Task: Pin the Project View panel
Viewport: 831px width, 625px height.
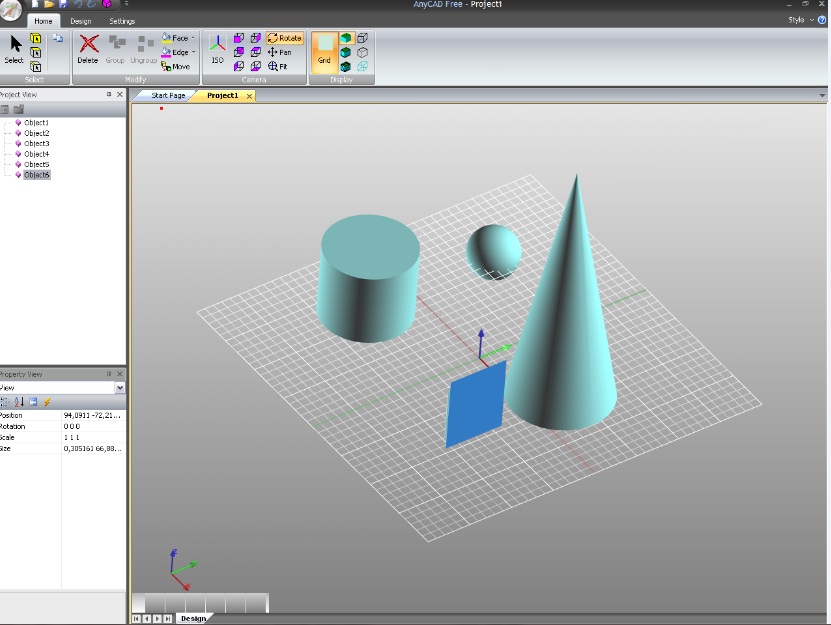Action: (x=109, y=95)
